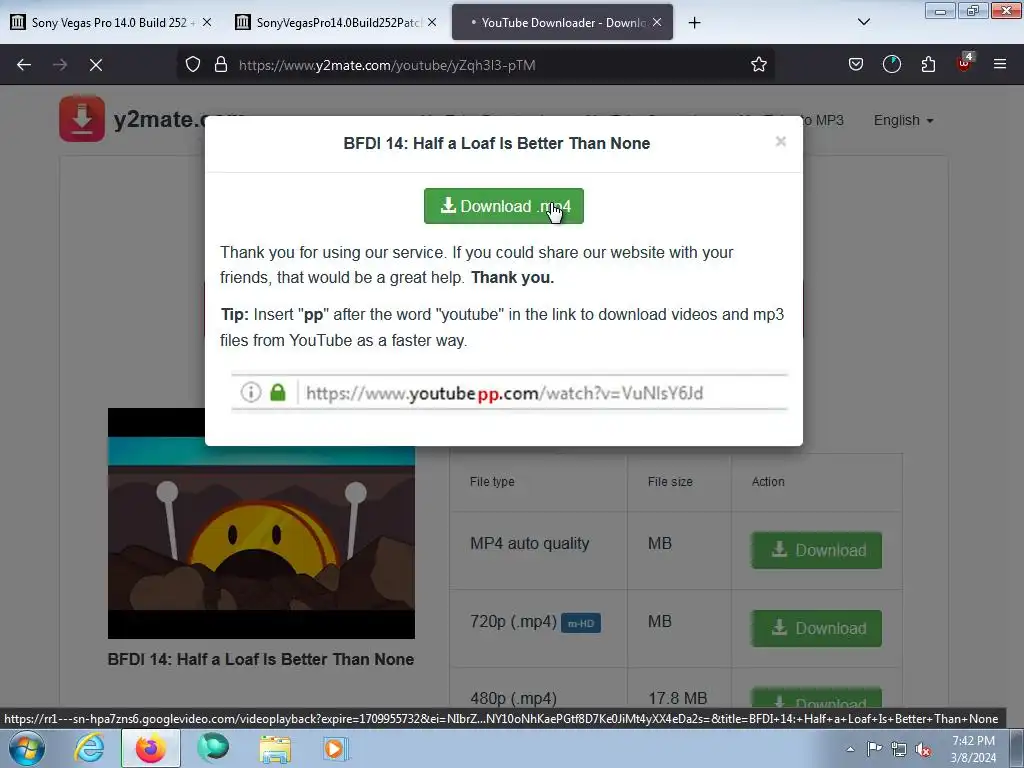The width and height of the screenshot is (1024, 768).
Task: Minimize the Firefox window
Action: (940, 10)
